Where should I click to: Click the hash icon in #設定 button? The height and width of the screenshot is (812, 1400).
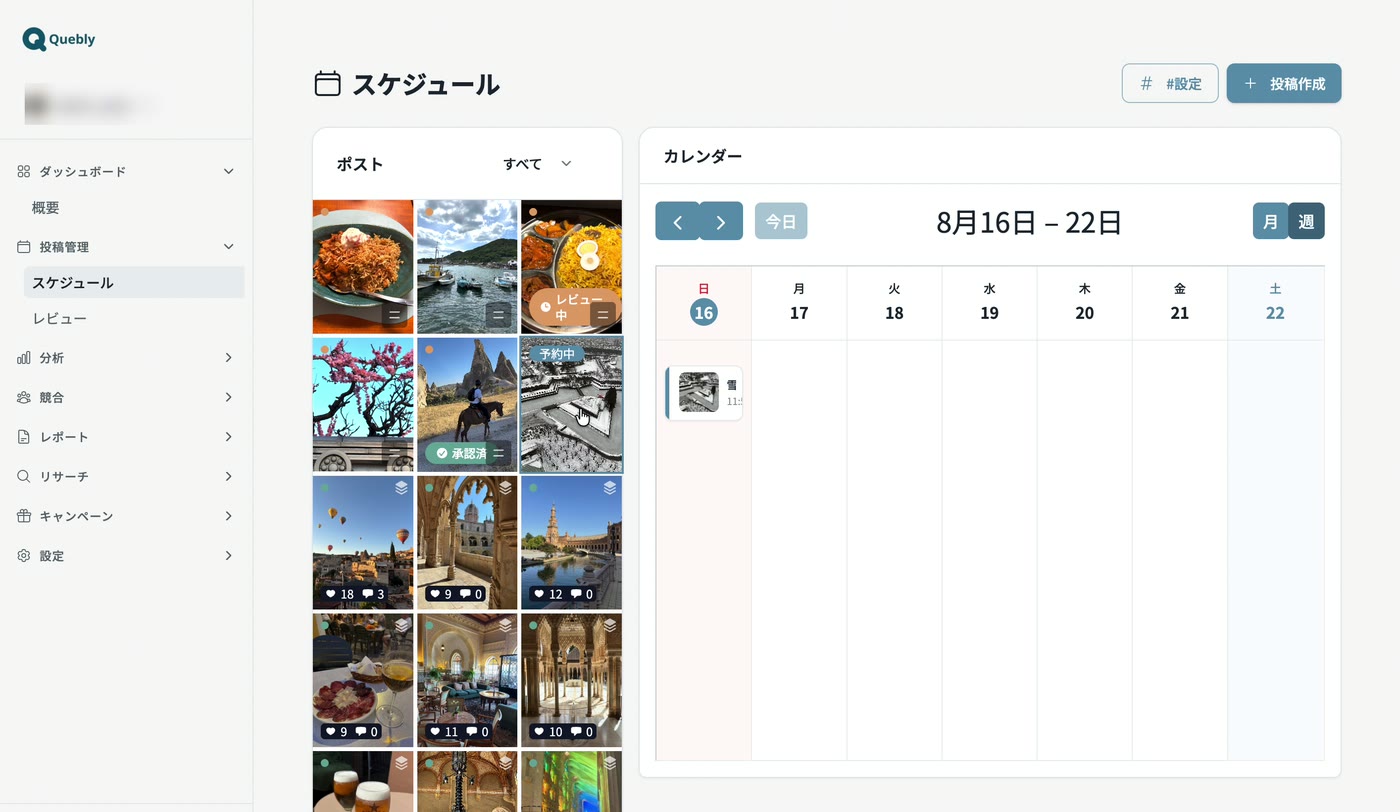click(1147, 84)
